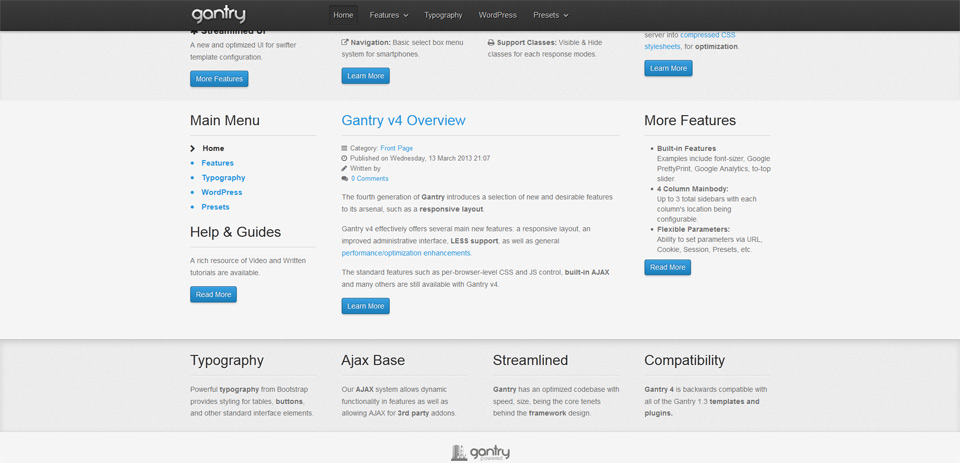Click the More Features sidebar heading
The height and width of the screenshot is (463, 960).
click(x=690, y=121)
